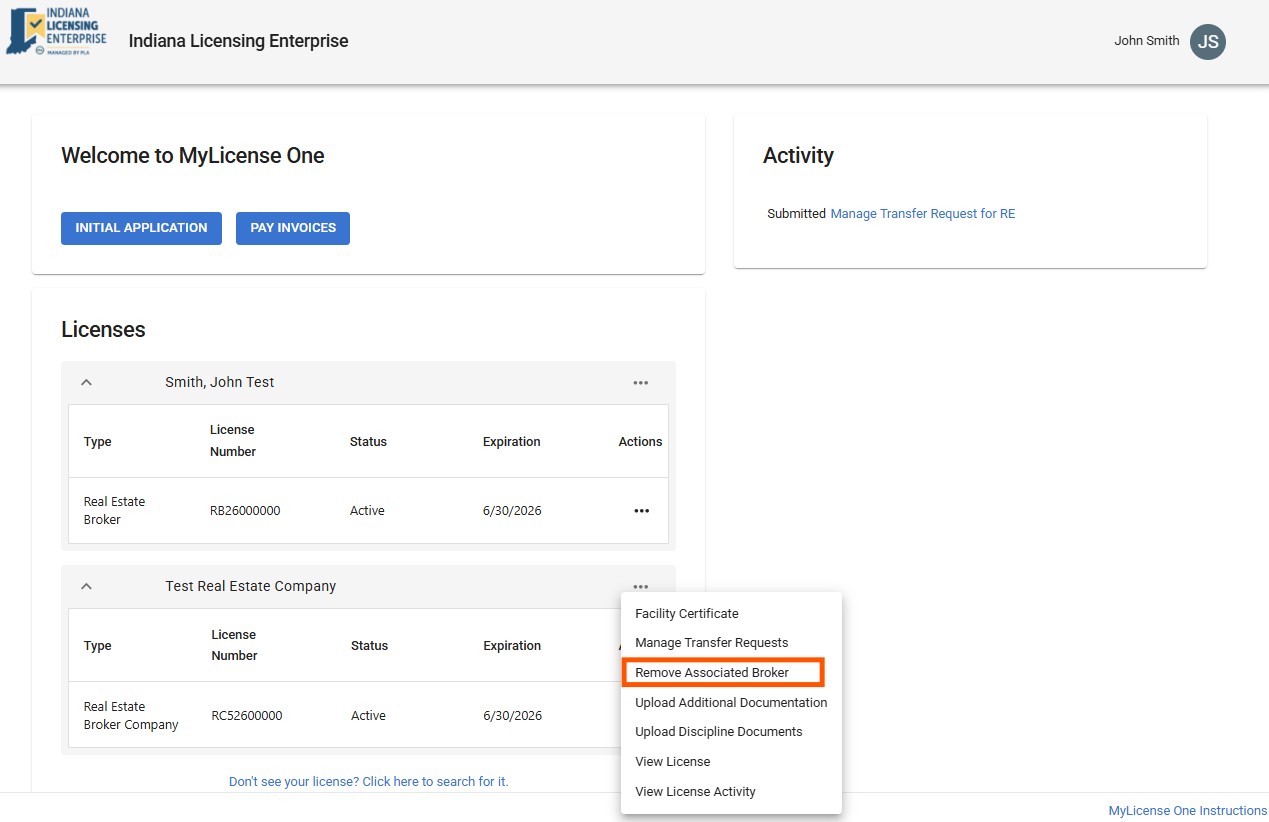Open Manage Transfer Request for RE link
The height and width of the screenshot is (822, 1269).
(x=922, y=214)
